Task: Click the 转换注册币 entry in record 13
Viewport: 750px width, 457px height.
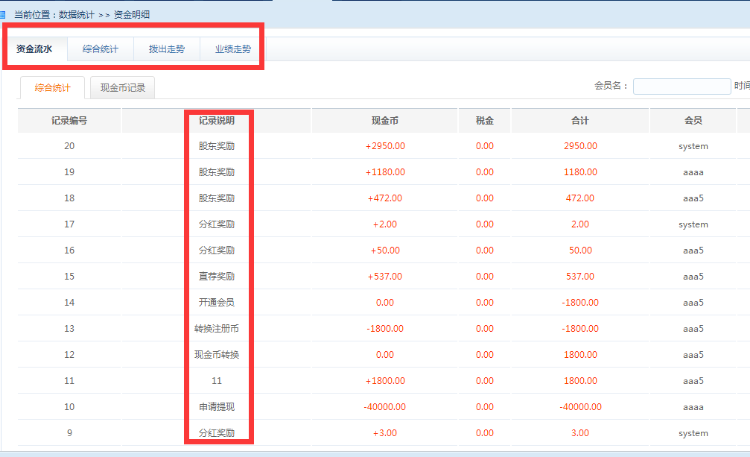Action: [217, 328]
